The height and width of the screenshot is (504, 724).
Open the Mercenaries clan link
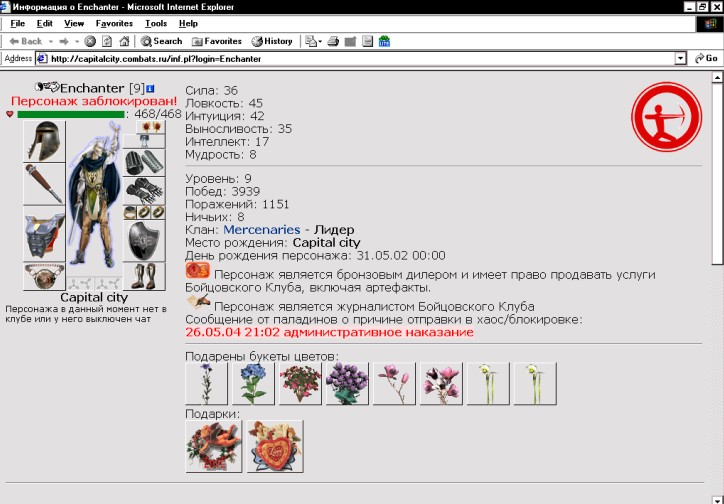[262, 230]
